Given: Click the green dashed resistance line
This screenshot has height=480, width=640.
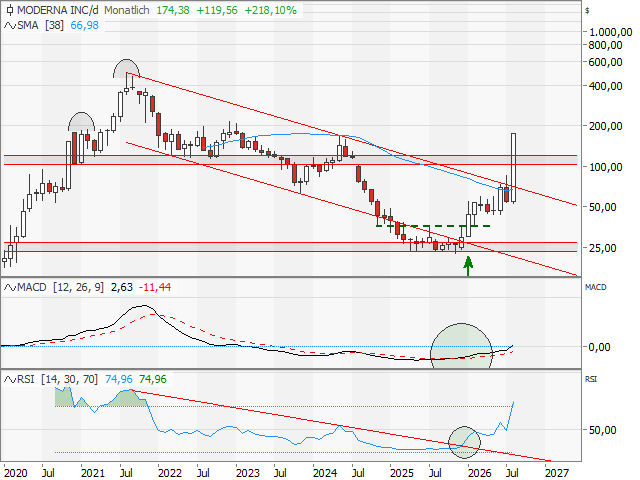Looking at the screenshot, I should point(433,226).
